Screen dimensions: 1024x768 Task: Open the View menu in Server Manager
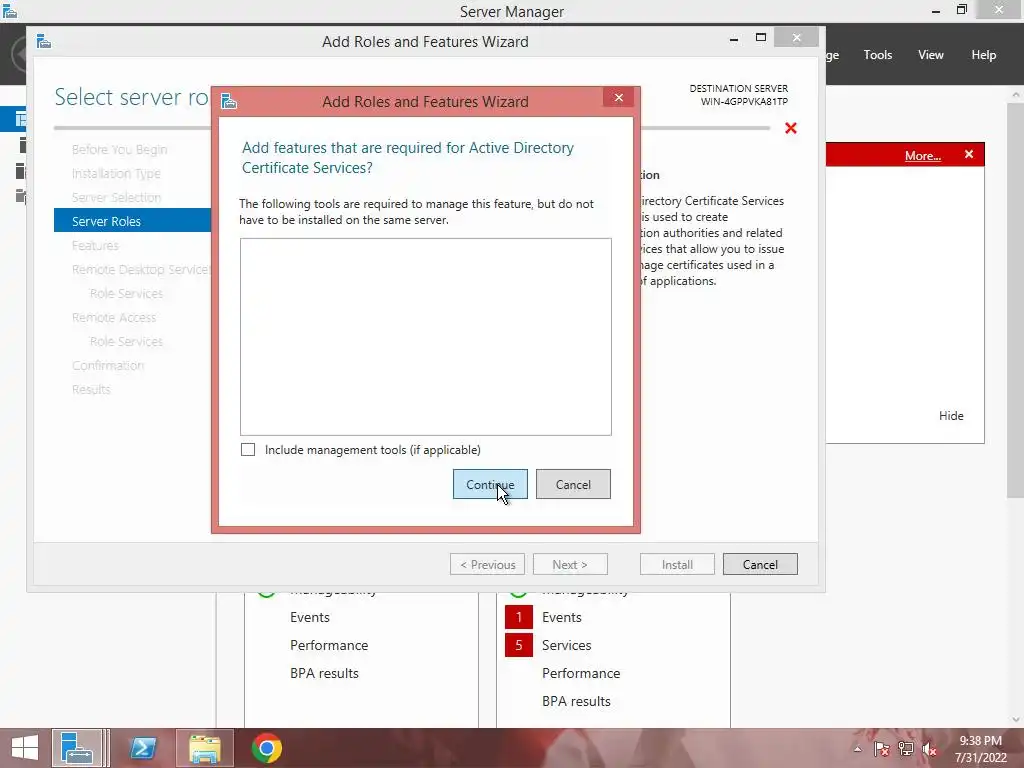point(931,55)
